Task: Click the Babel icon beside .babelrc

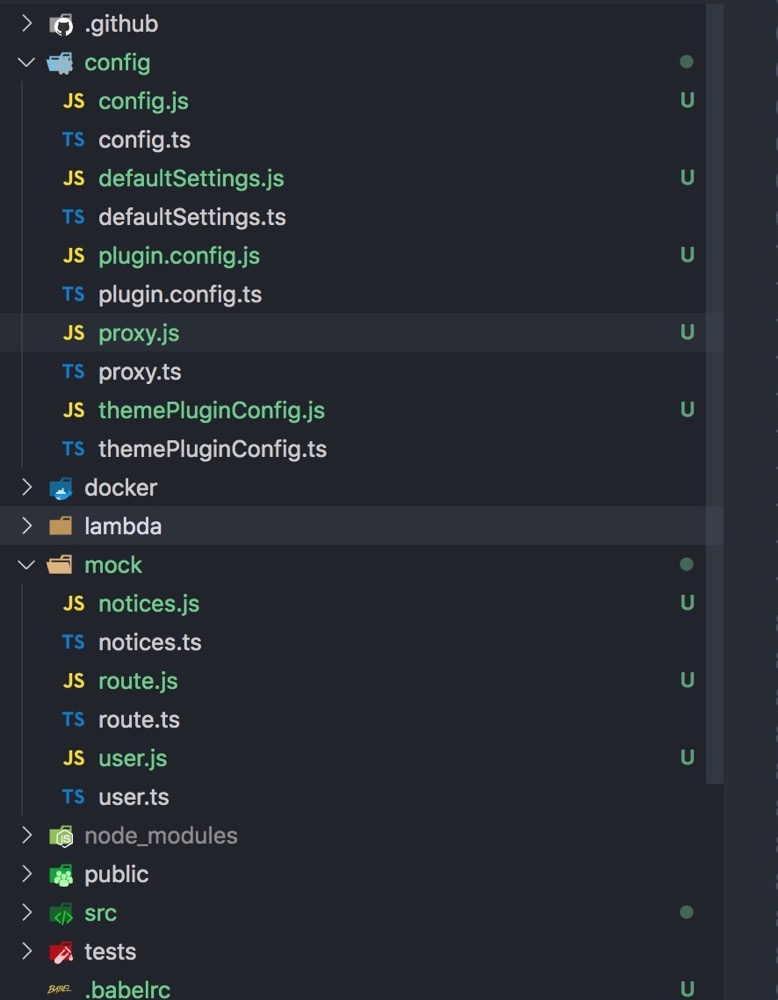Action: pyautogui.click(x=59, y=989)
